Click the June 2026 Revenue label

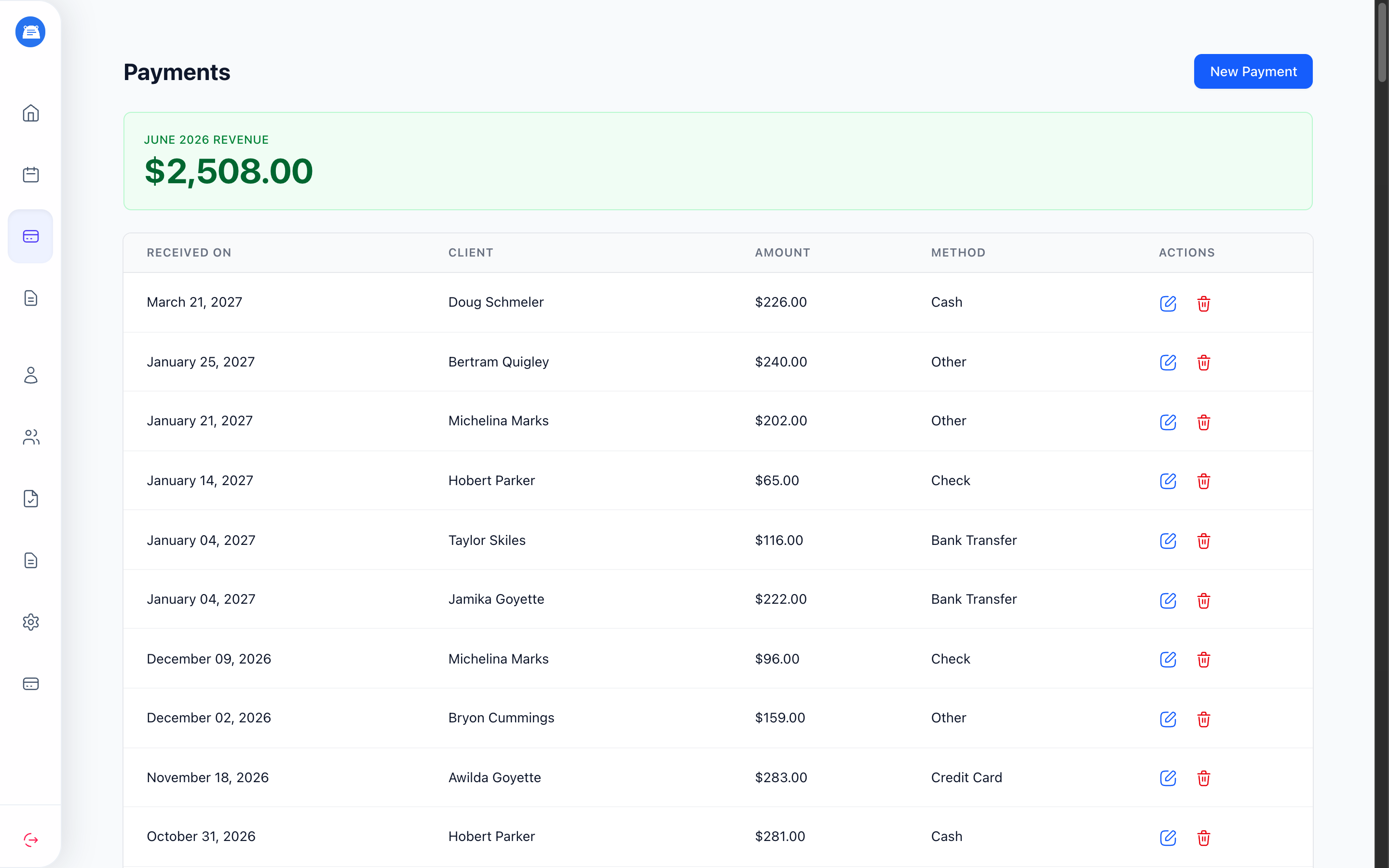click(x=206, y=140)
